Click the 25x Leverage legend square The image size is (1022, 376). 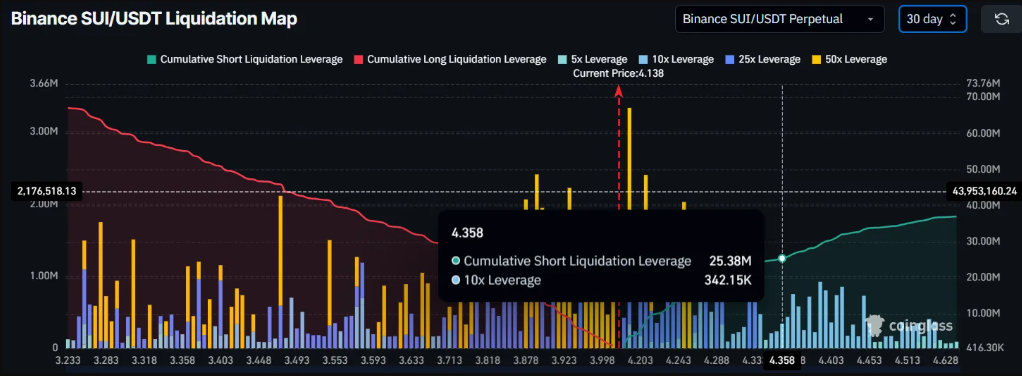[x=729, y=59]
